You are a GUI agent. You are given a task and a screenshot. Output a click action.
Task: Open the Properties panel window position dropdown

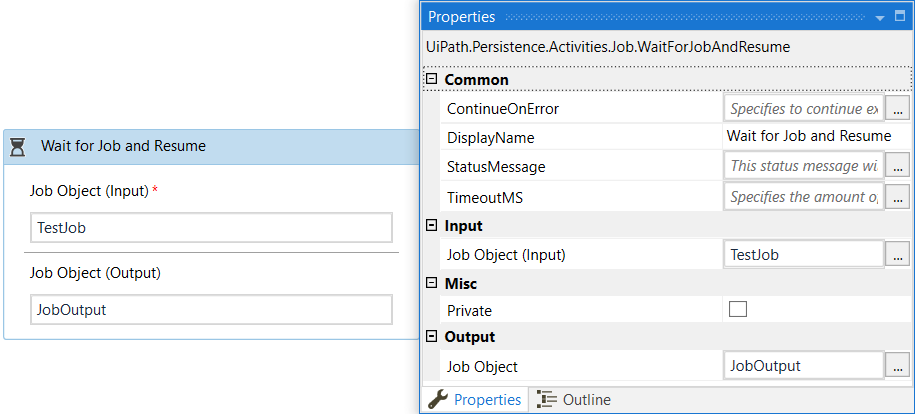pyautogui.click(x=879, y=17)
